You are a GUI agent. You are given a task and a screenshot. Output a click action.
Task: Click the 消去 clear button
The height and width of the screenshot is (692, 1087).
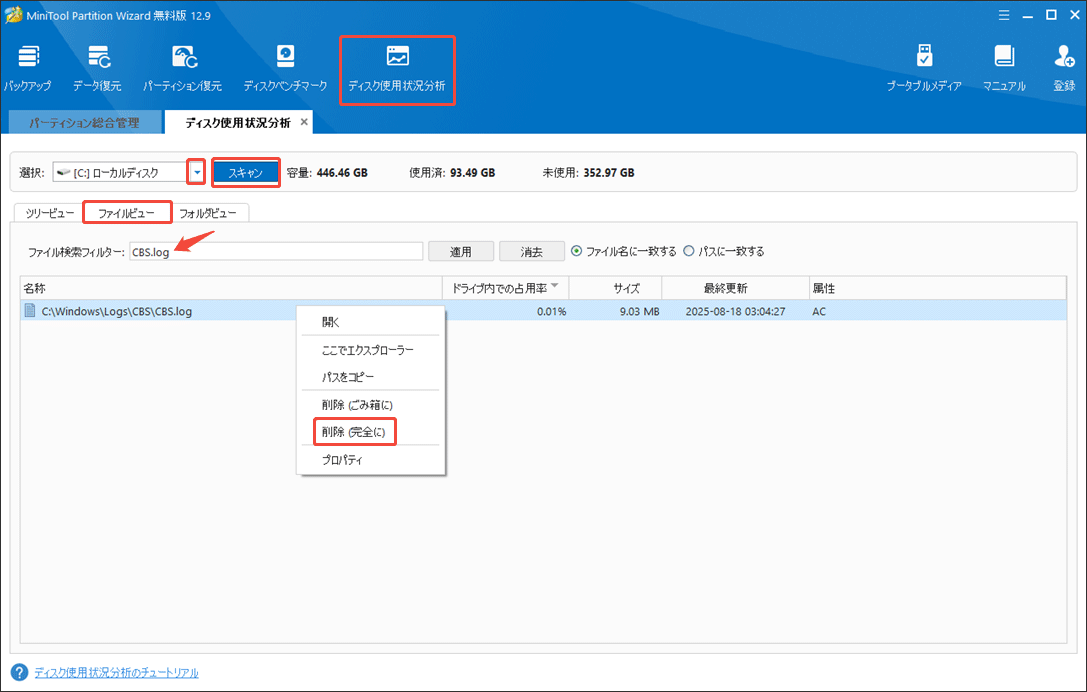pyautogui.click(x=532, y=251)
